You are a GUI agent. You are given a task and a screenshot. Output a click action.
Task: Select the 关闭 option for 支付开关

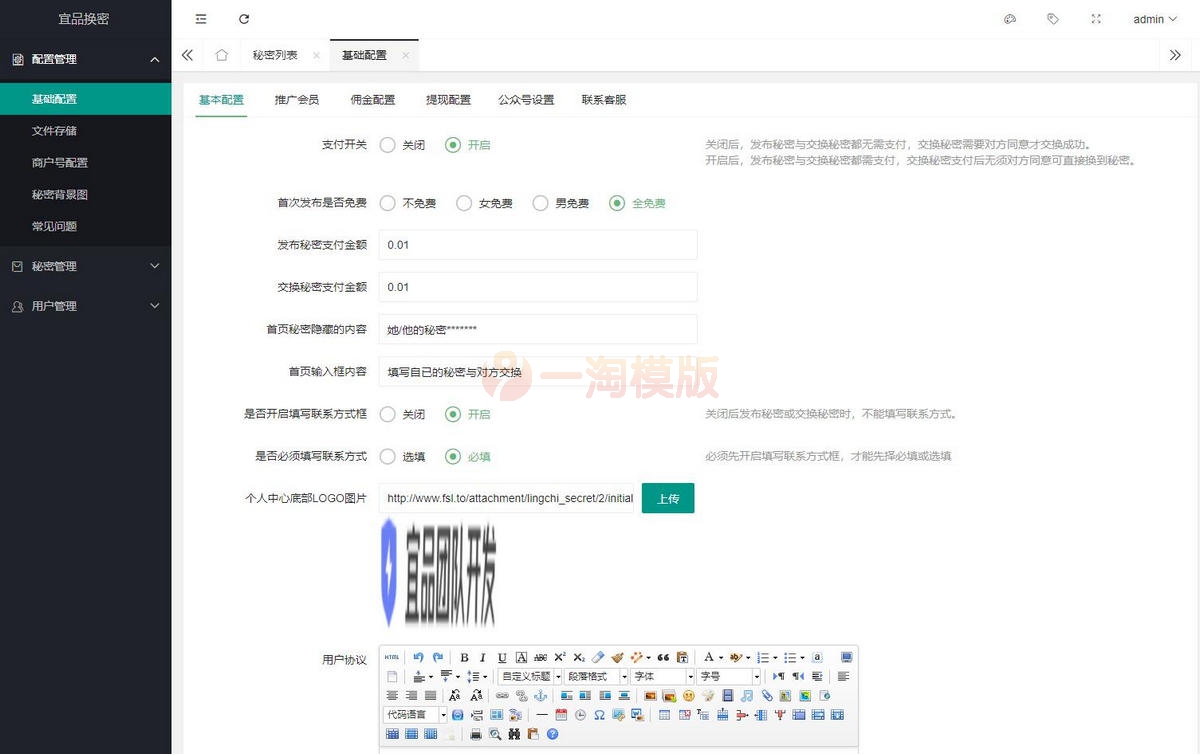click(388, 144)
